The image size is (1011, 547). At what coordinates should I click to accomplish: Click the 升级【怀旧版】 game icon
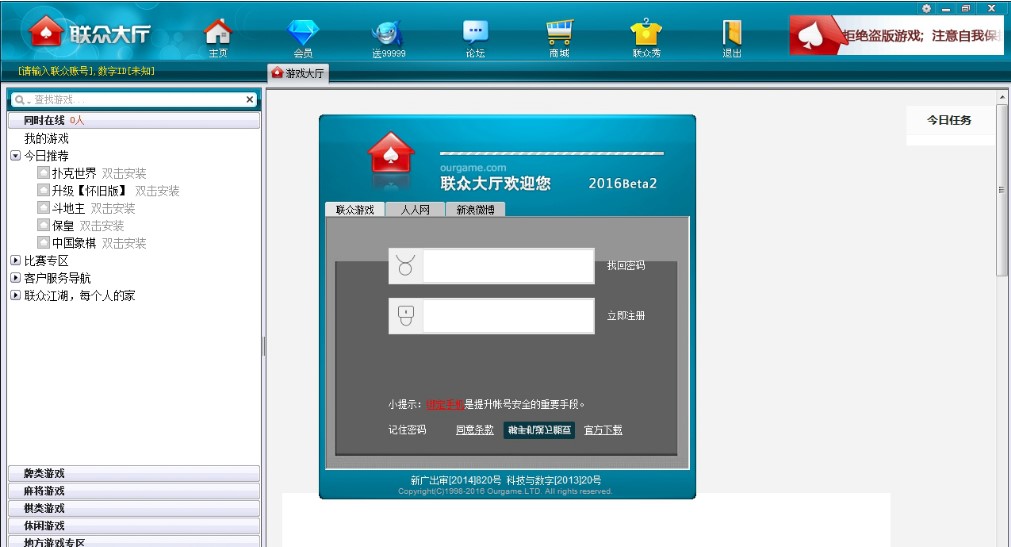pyautogui.click(x=43, y=190)
